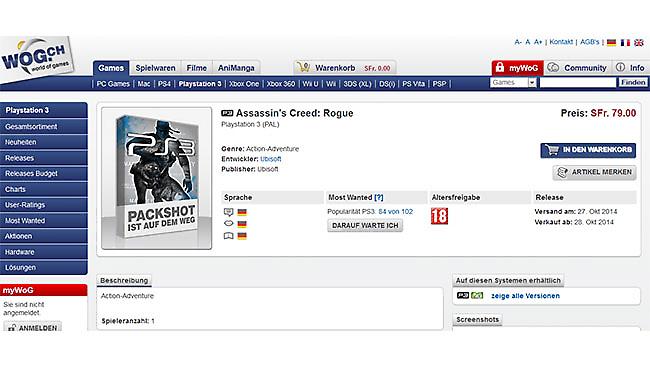This screenshot has height=366, width=650.
Task: Go to DS(i) category
Action: pos(387,84)
